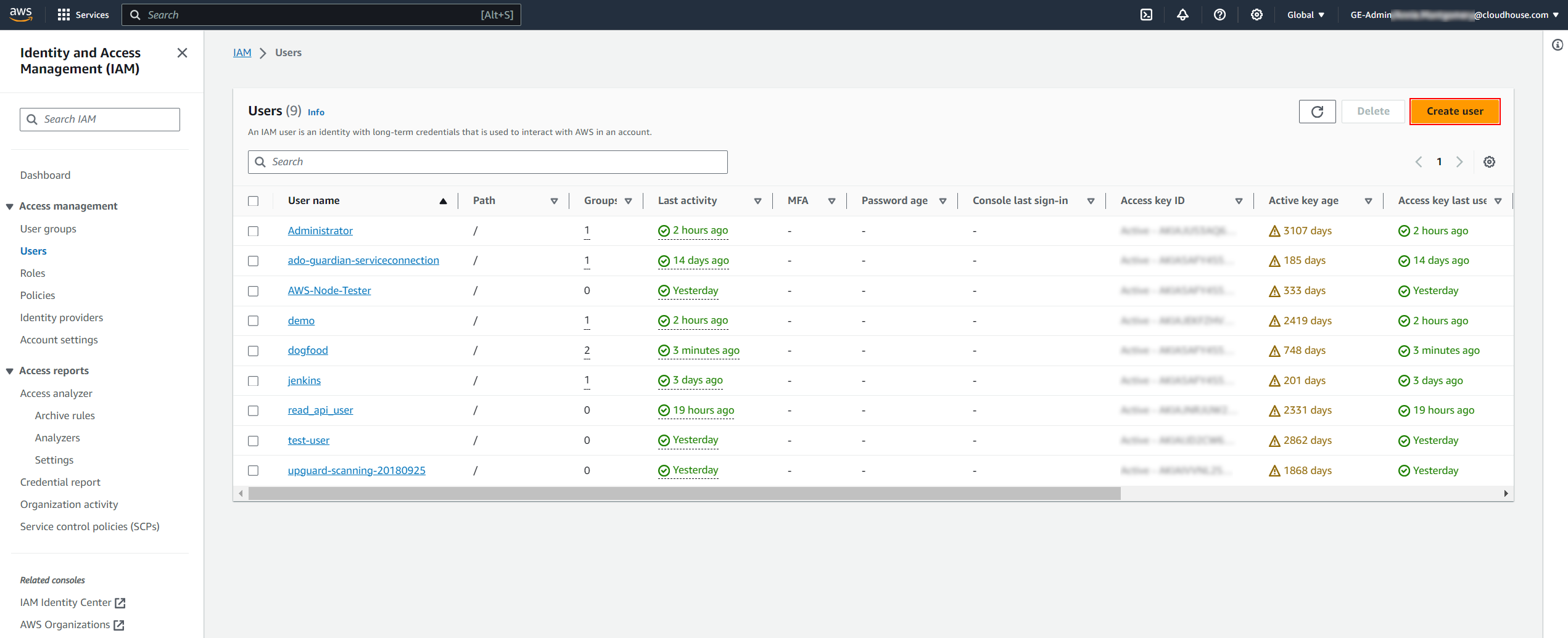Click the scrollbar left arrow
Viewport: 1568px width, 638px height.
point(241,493)
